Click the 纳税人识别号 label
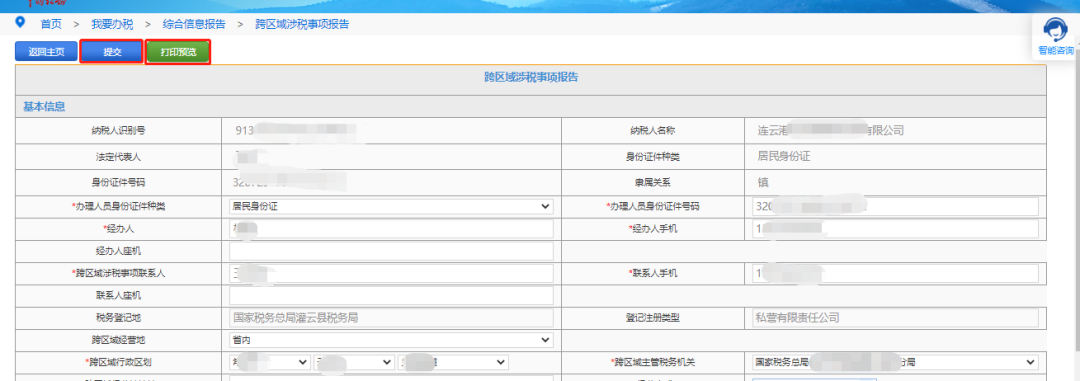1080x381 pixels. click(118, 130)
